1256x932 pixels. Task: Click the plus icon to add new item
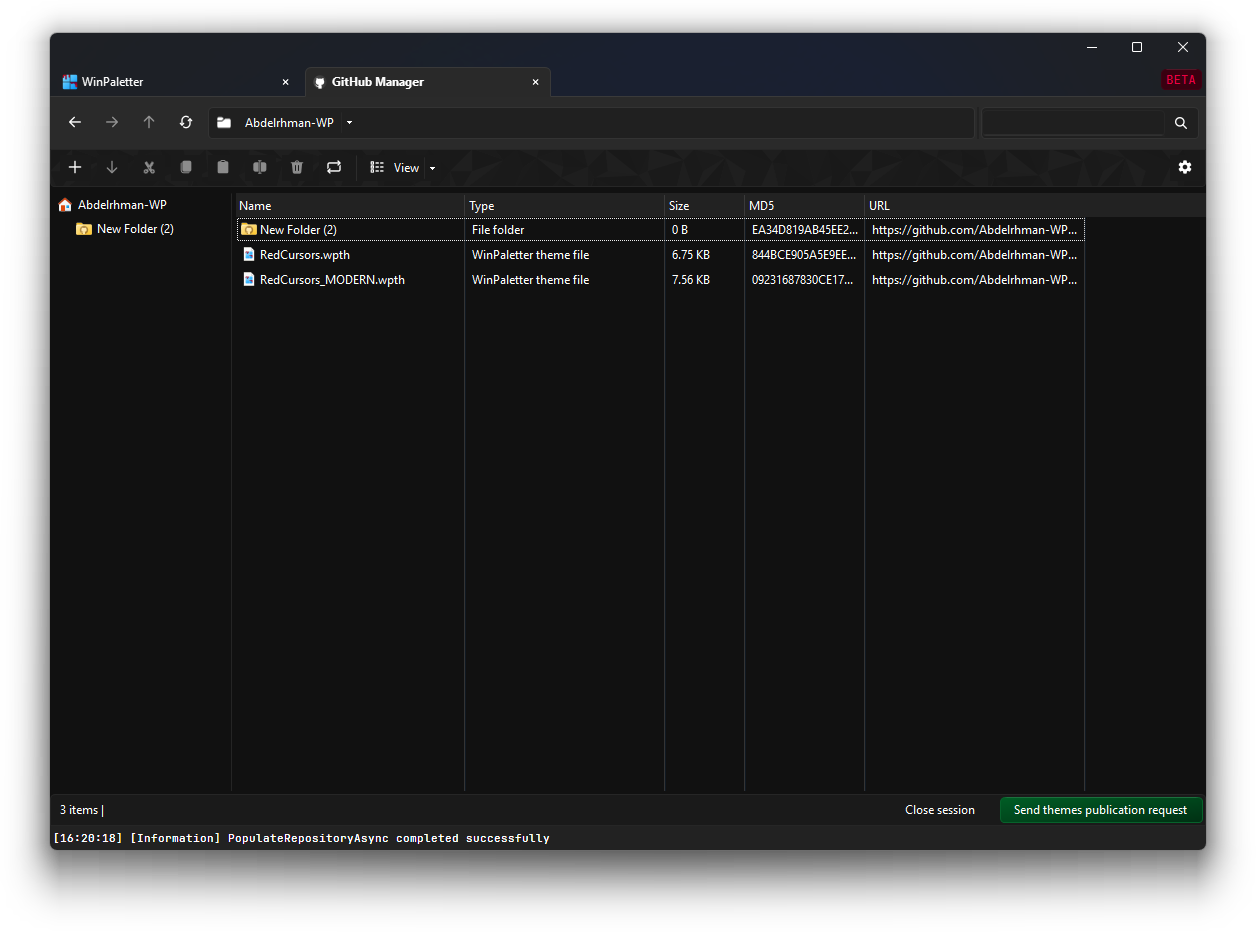(x=75, y=167)
